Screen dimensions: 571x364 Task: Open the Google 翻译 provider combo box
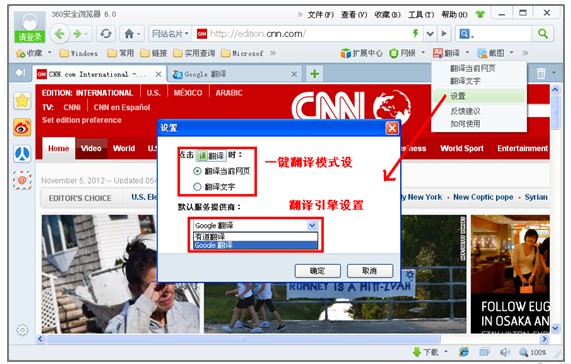point(255,225)
